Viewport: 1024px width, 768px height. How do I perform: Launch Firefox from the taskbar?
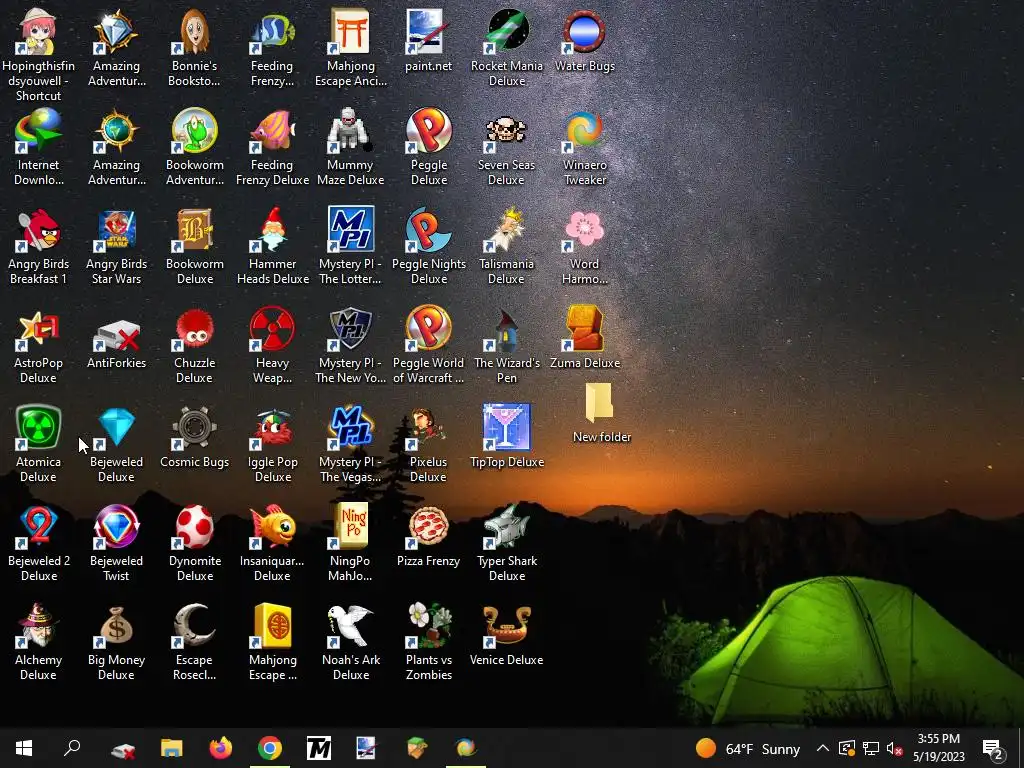coord(221,748)
